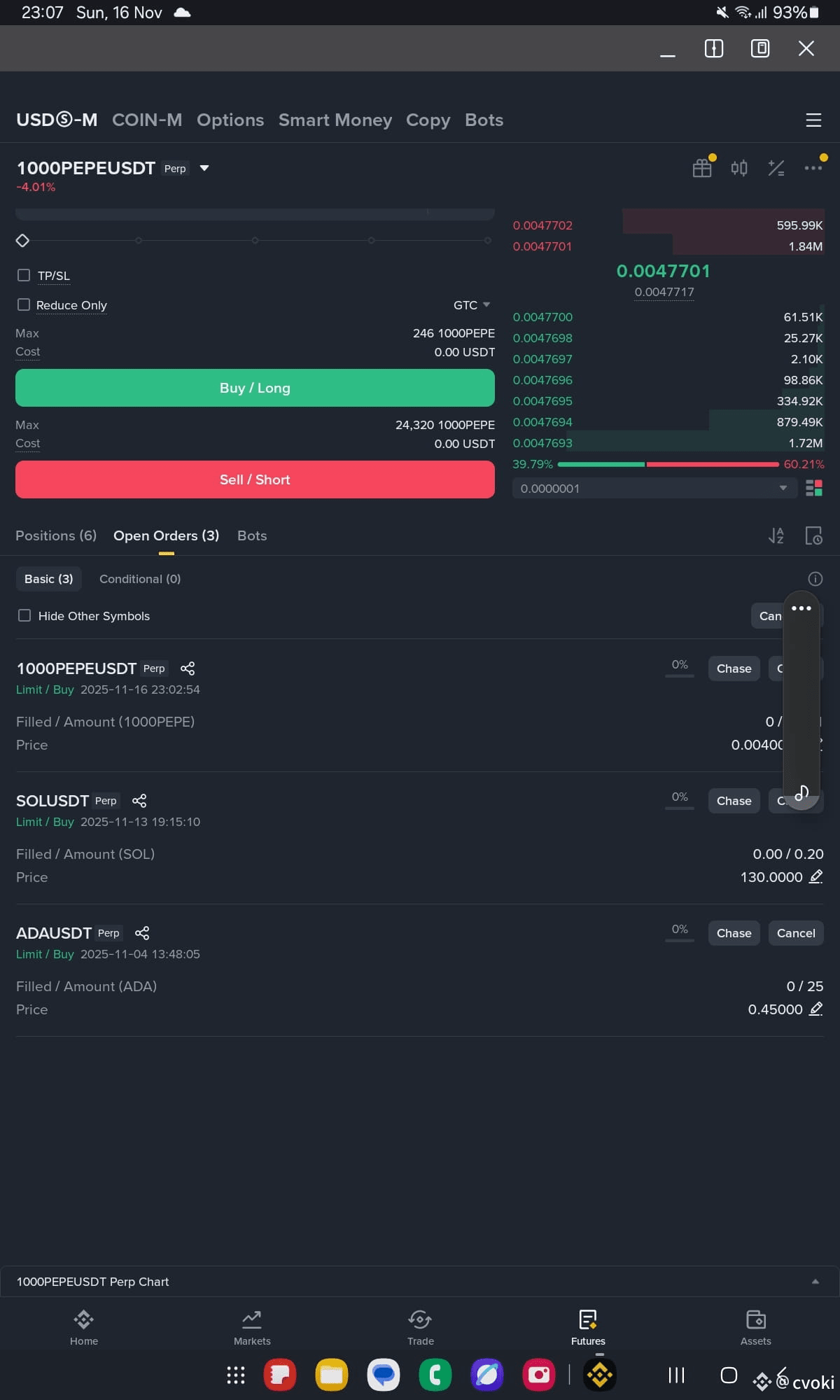Tap the music note on floating panel
840x1400 pixels.
(801, 792)
